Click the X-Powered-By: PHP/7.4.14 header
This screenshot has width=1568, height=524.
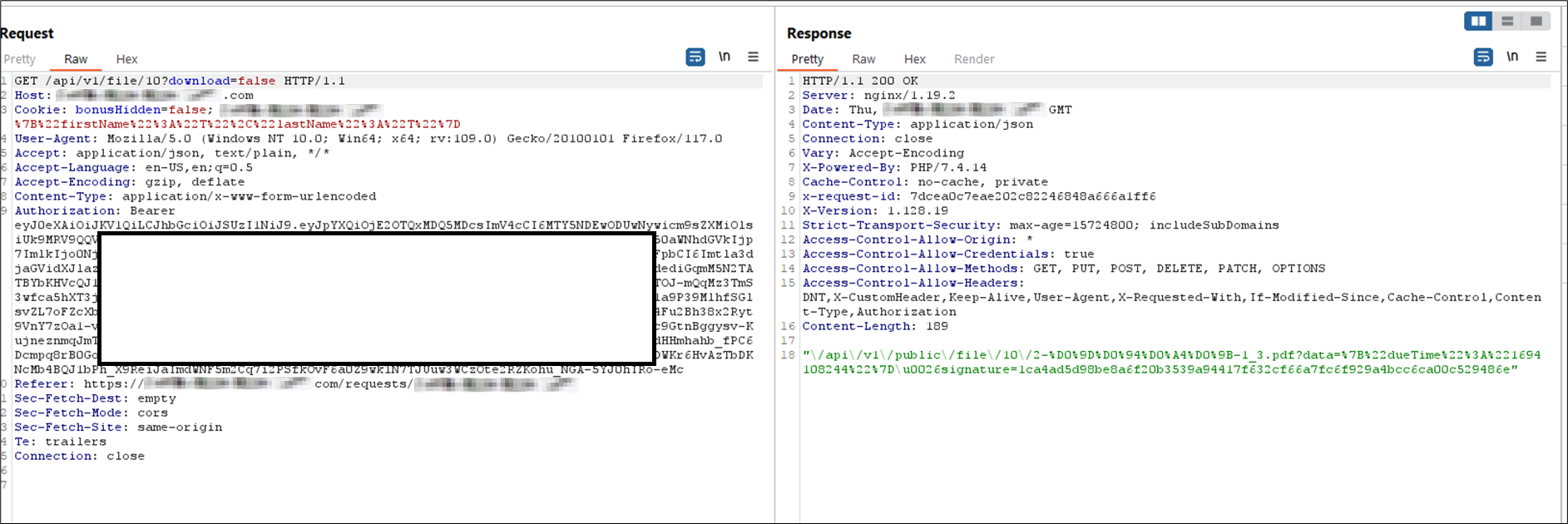pyautogui.click(x=894, y=167)
